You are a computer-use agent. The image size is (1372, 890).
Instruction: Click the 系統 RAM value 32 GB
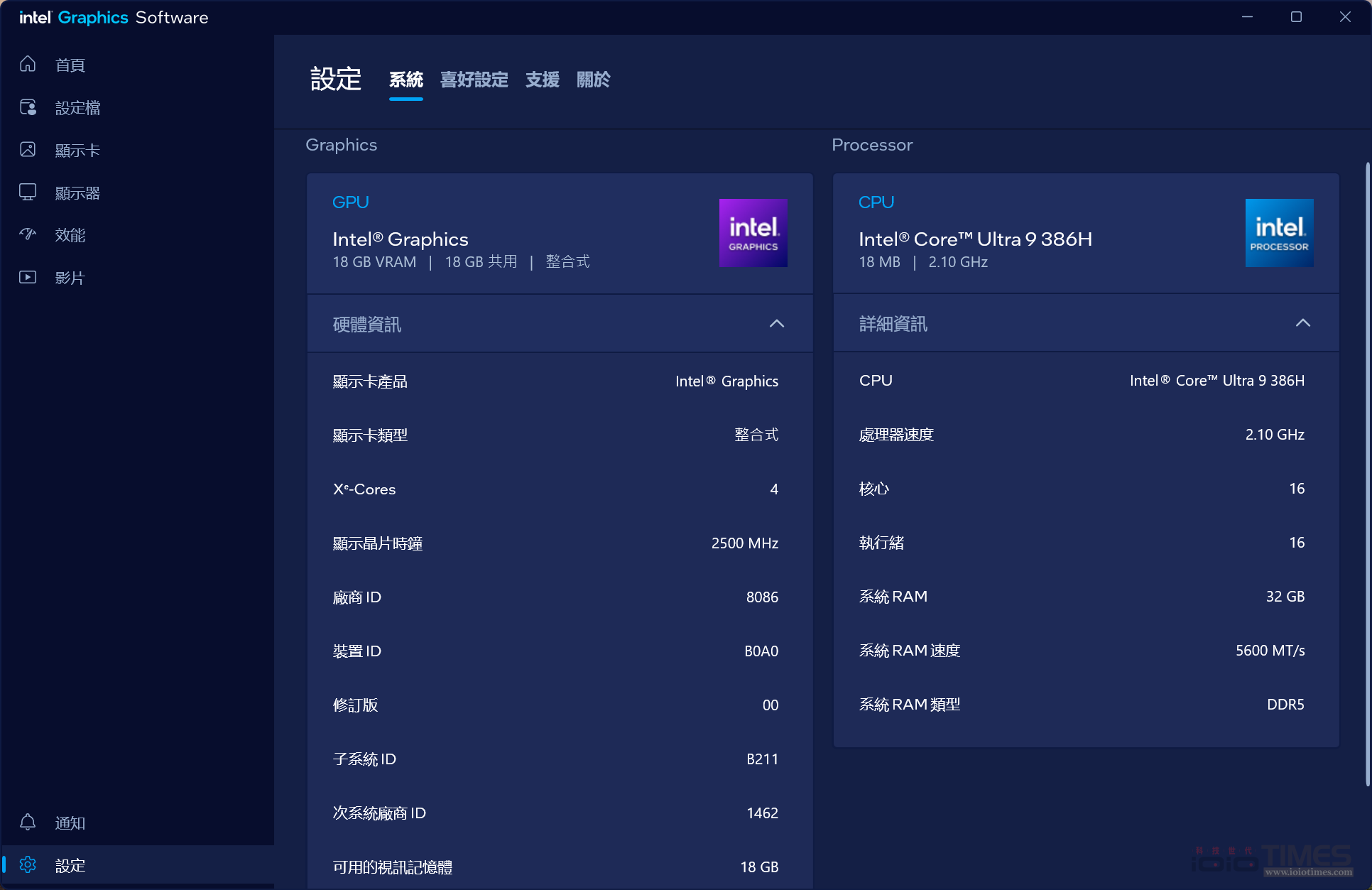1285,597
